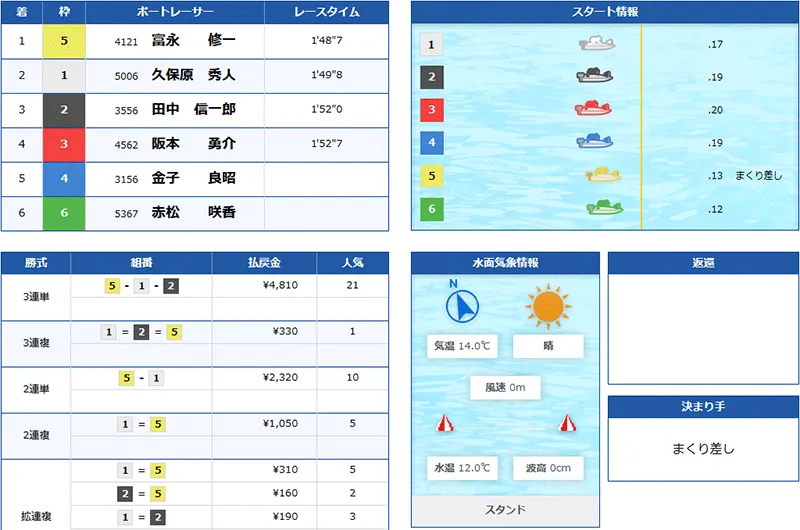
Task: Click the left red-white buoy marker icon
Action: tap(445, 423)
